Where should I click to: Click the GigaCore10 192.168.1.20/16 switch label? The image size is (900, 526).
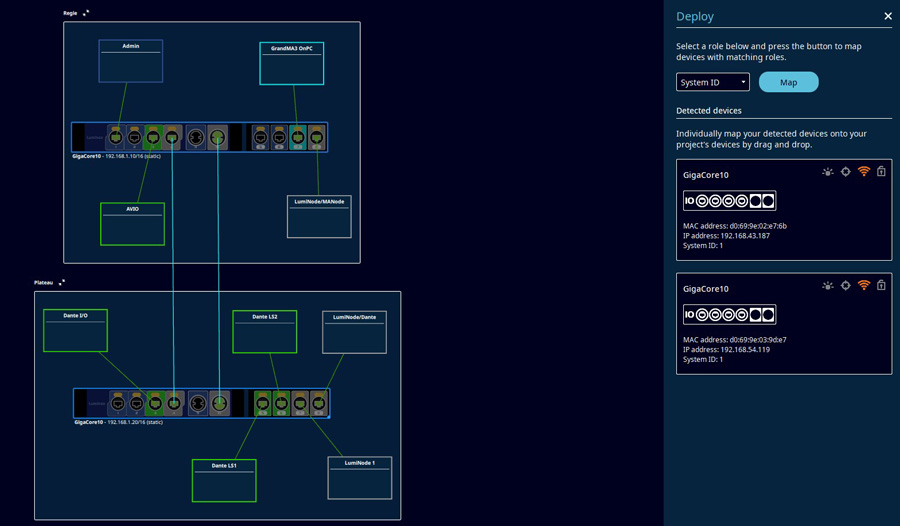(118, 422)
